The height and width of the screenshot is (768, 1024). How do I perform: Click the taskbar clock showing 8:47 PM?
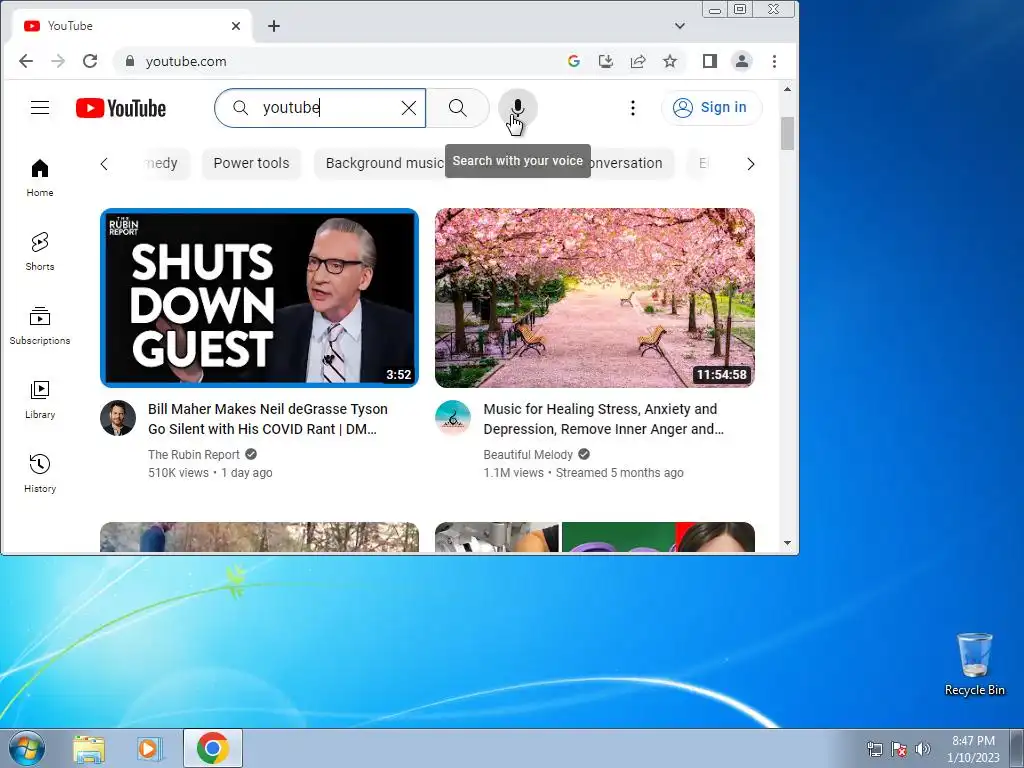tap(973, 748)
